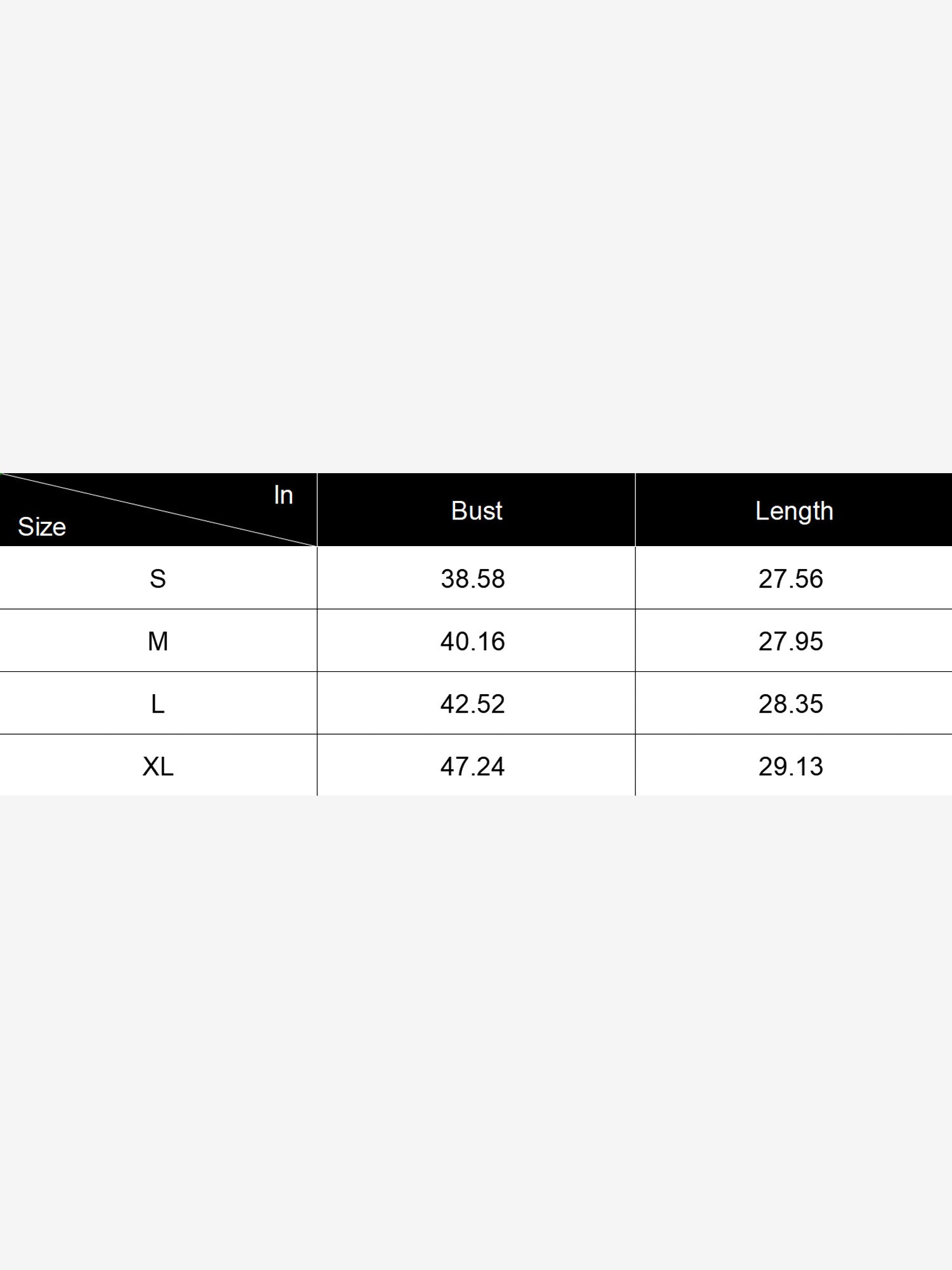Select the L size row label
This screenshot has width=952, height=1270.
click(x=158, y=704)
